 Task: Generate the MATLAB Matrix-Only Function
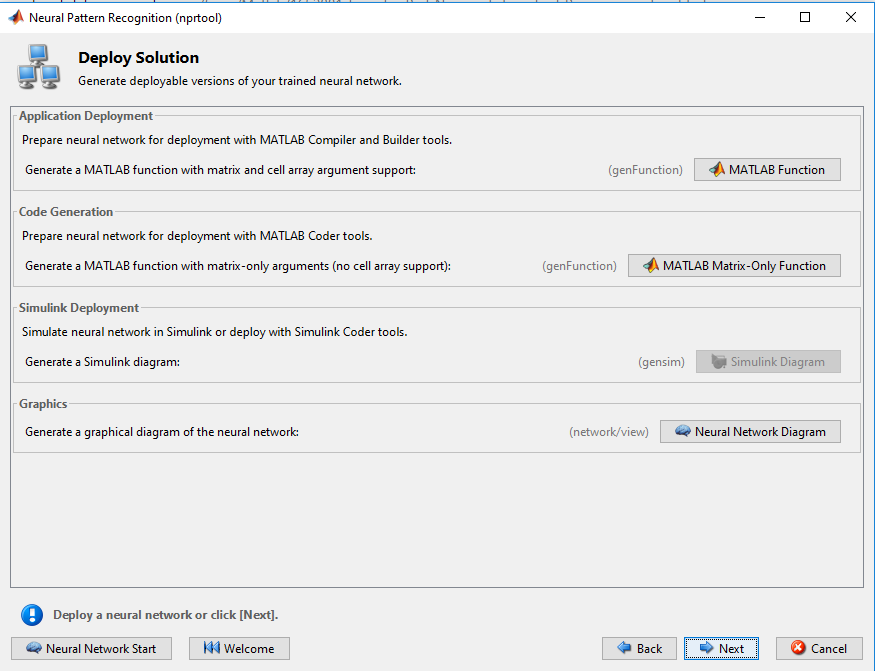coord(734,266)
